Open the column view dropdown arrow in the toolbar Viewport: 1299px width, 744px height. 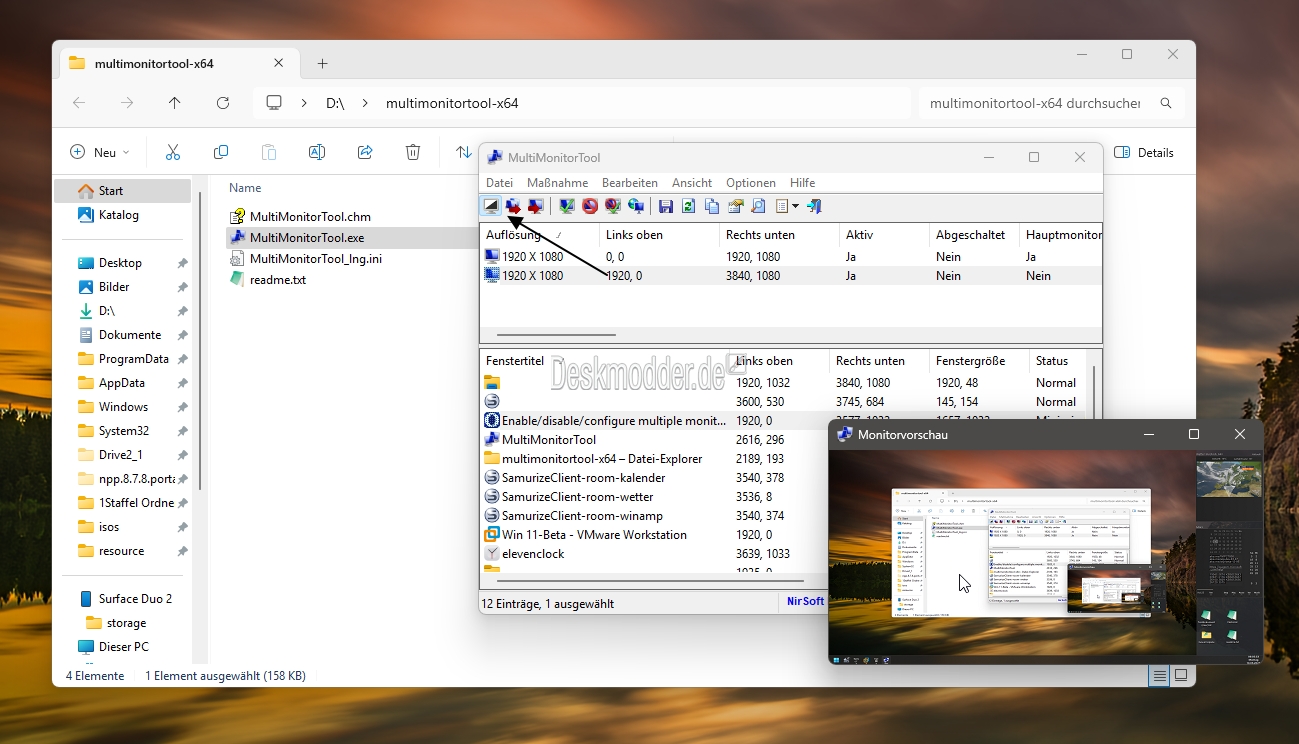[795, 206]
